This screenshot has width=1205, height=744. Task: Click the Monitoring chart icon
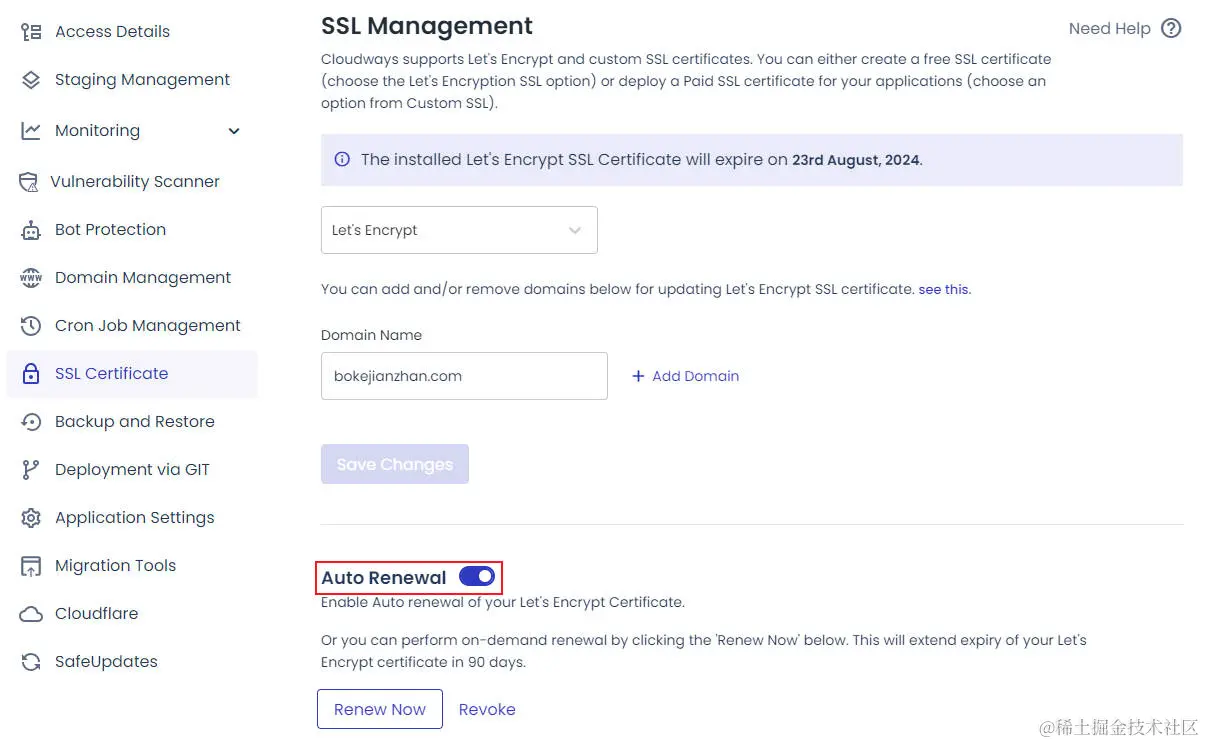(31, 130)
